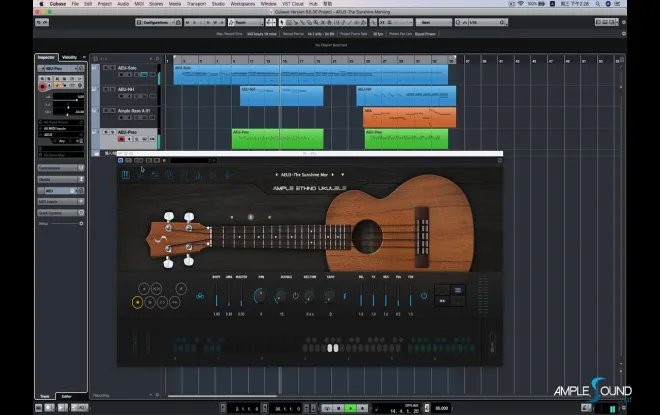660x415 pixels.
Task: Open the second panel icon in ukulele plugin
Action: click(141, 175)
